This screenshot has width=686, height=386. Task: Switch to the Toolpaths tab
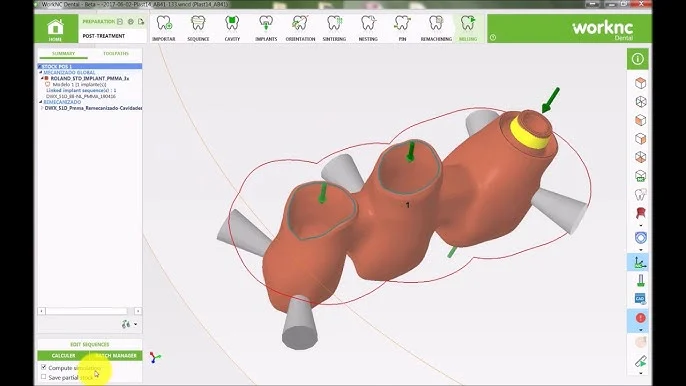(x=116, y=53)
